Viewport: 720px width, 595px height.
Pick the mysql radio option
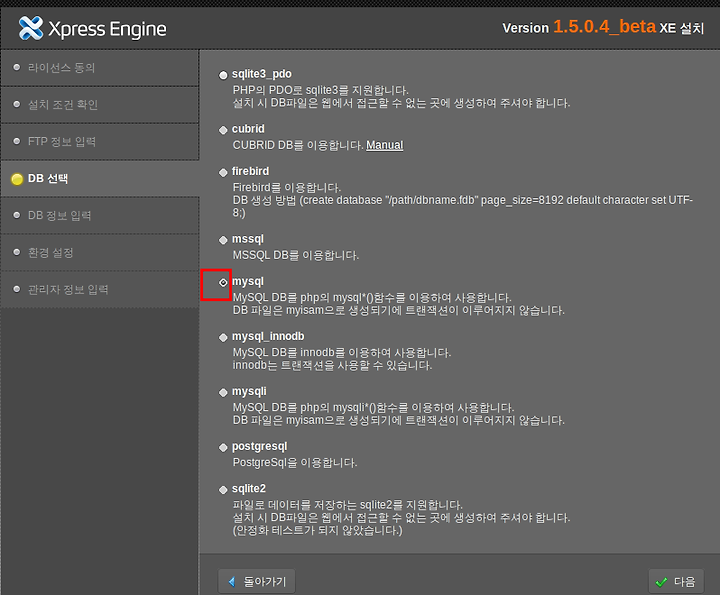[x=223, y=282]
